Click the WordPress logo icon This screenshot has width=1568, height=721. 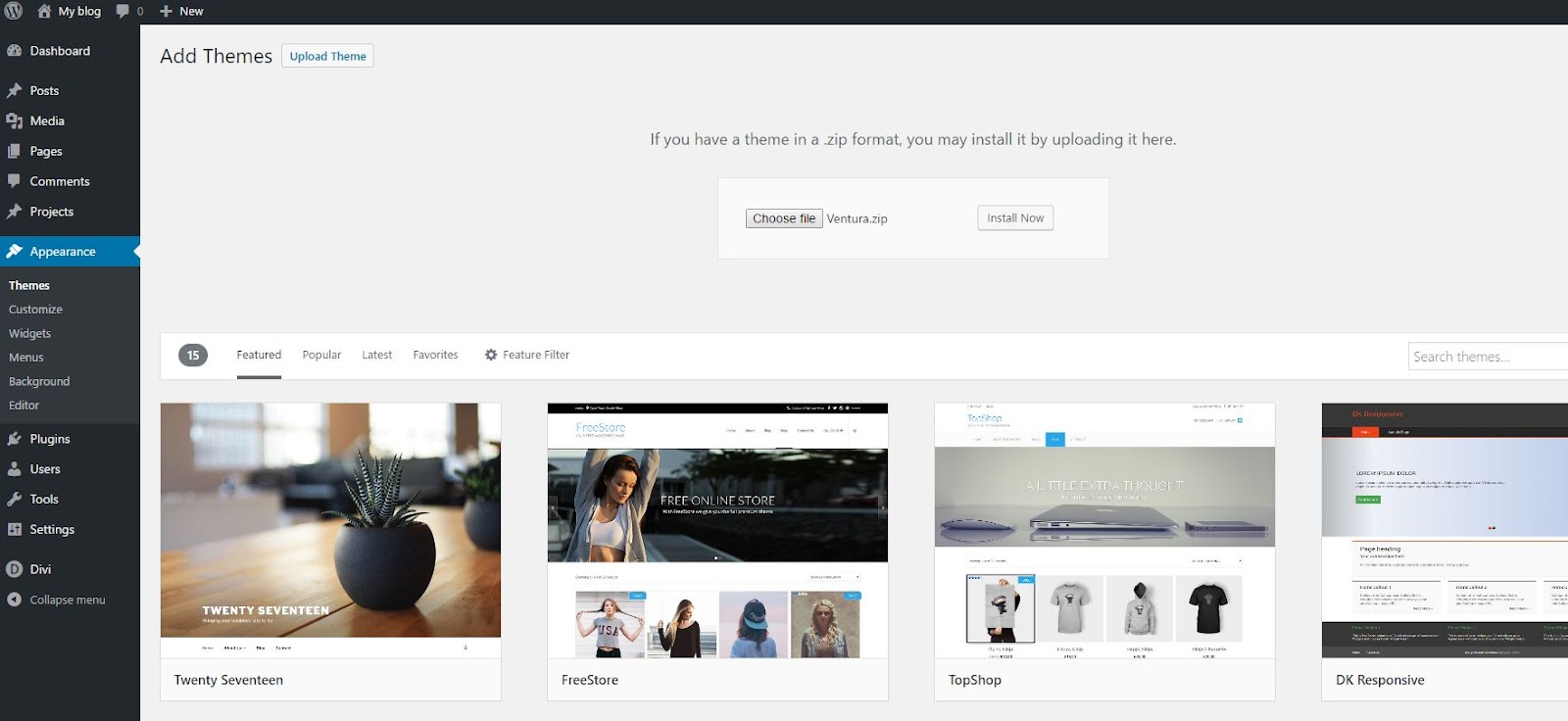(x=14, y=11)
